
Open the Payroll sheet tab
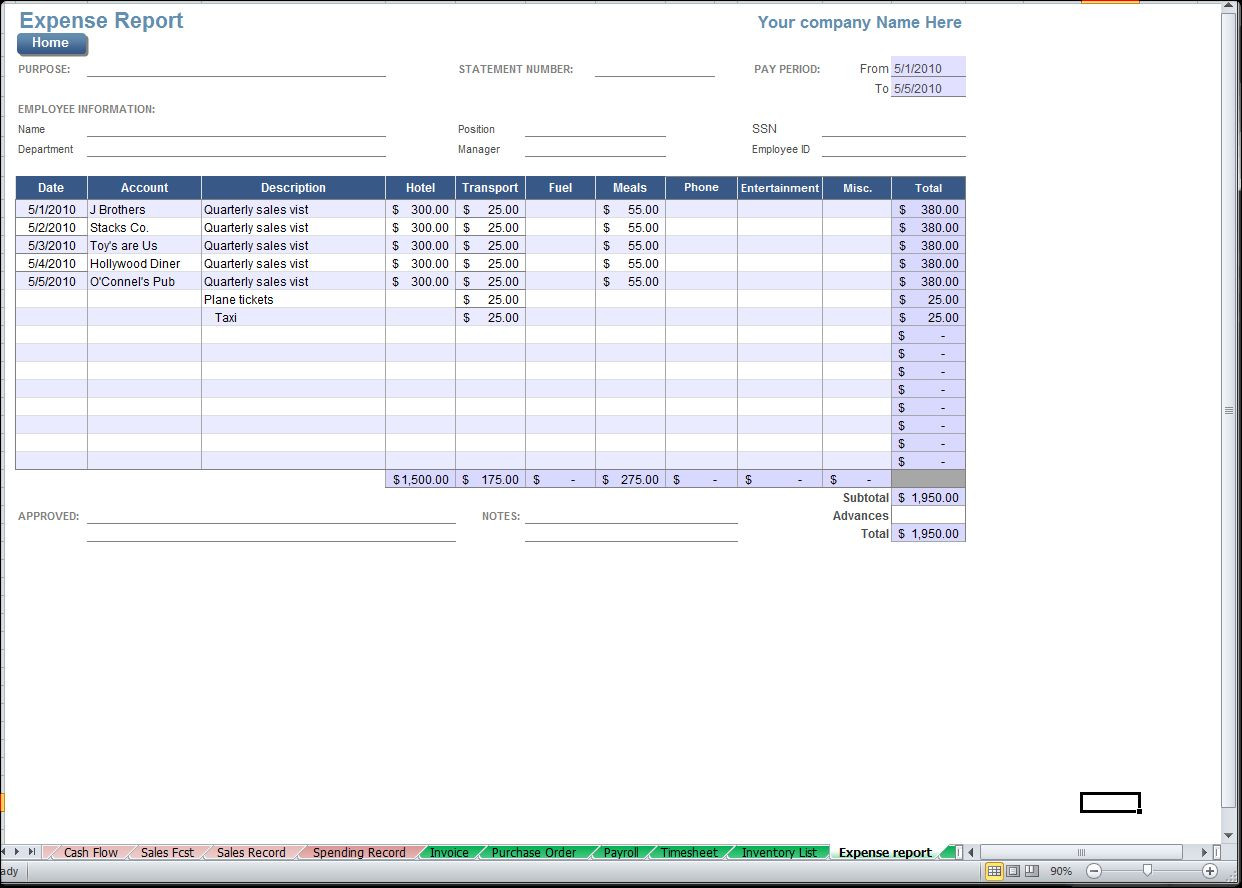pos(621,853)
